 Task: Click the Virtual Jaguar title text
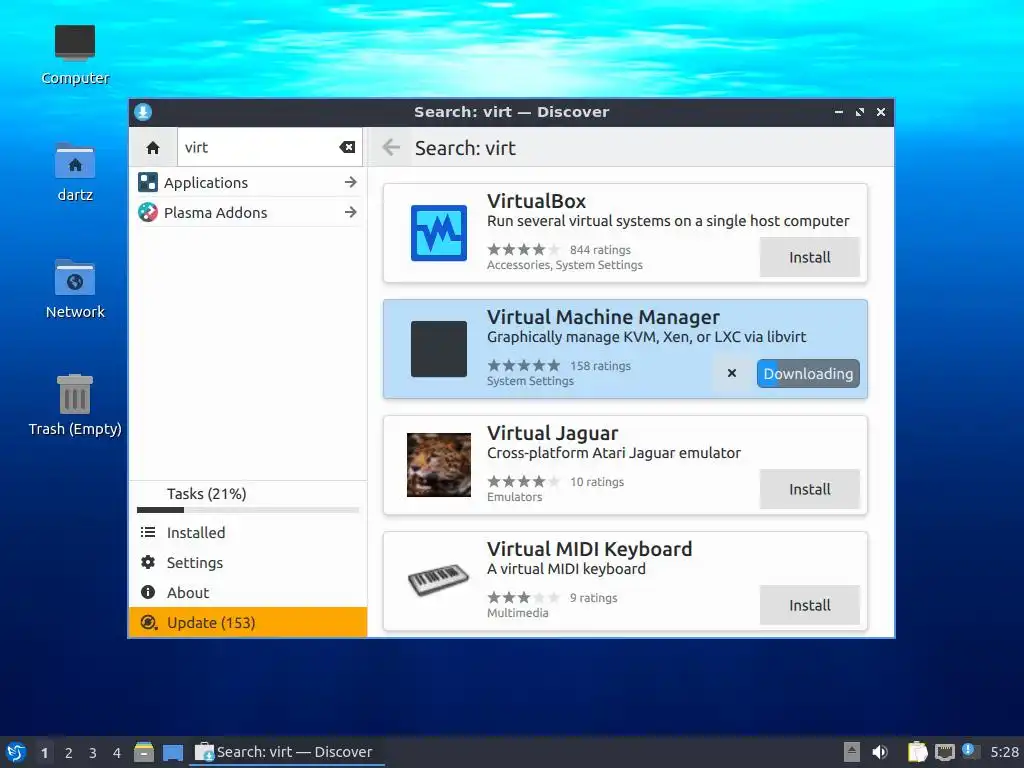point(552,433)
